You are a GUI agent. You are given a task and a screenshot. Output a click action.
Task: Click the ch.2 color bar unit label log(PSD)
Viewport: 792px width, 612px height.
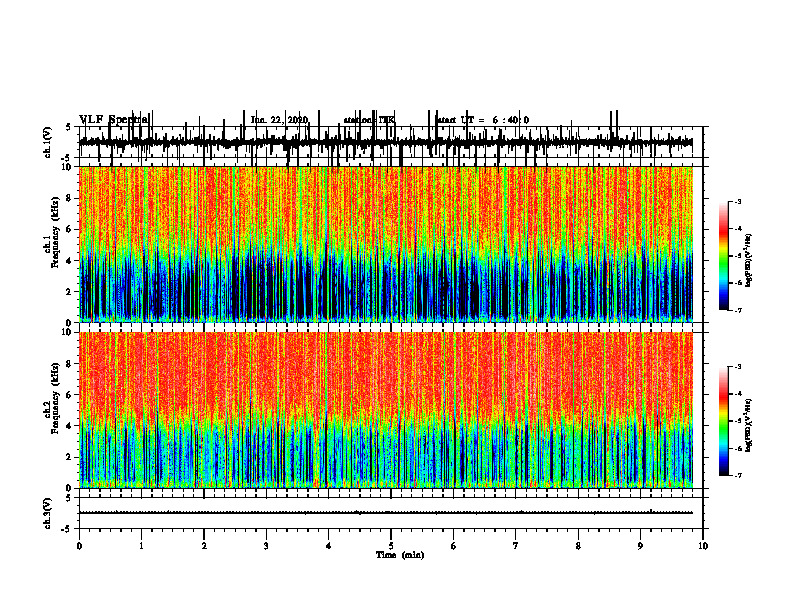(x=749, y=425)
